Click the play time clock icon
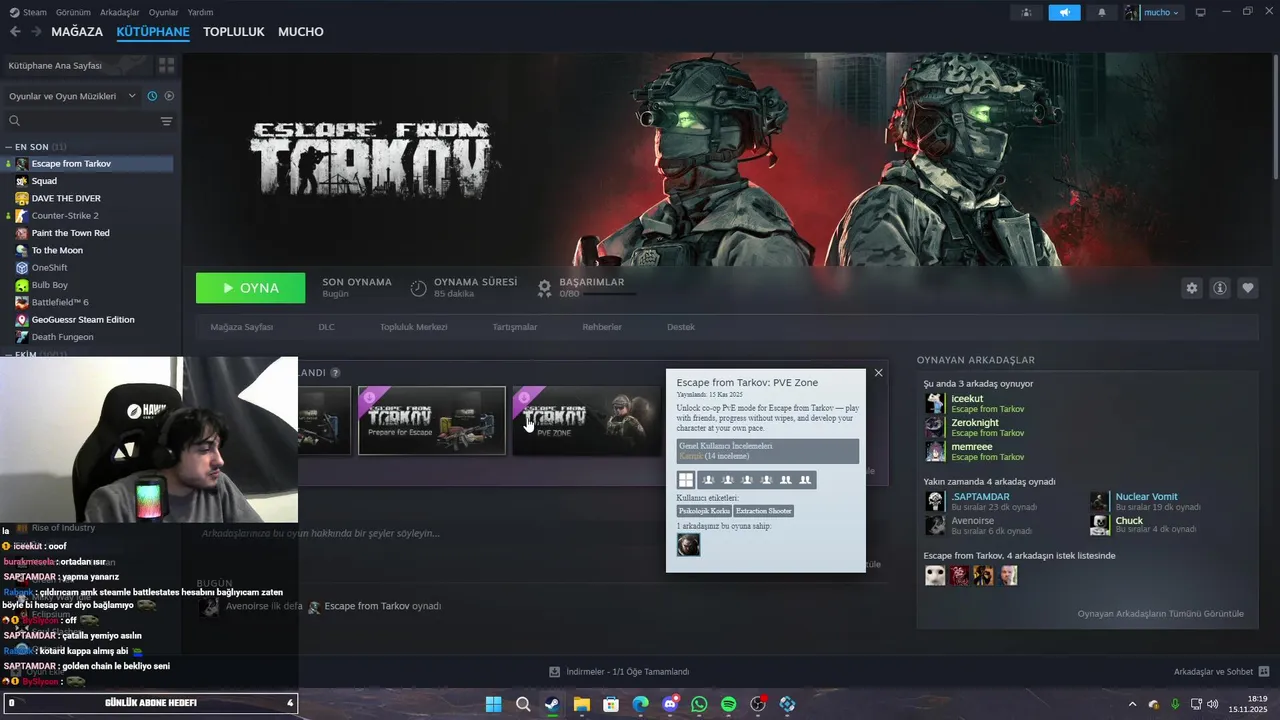Image resolution: width=1280 pixels, height=720 pixels. pos(419,288)
